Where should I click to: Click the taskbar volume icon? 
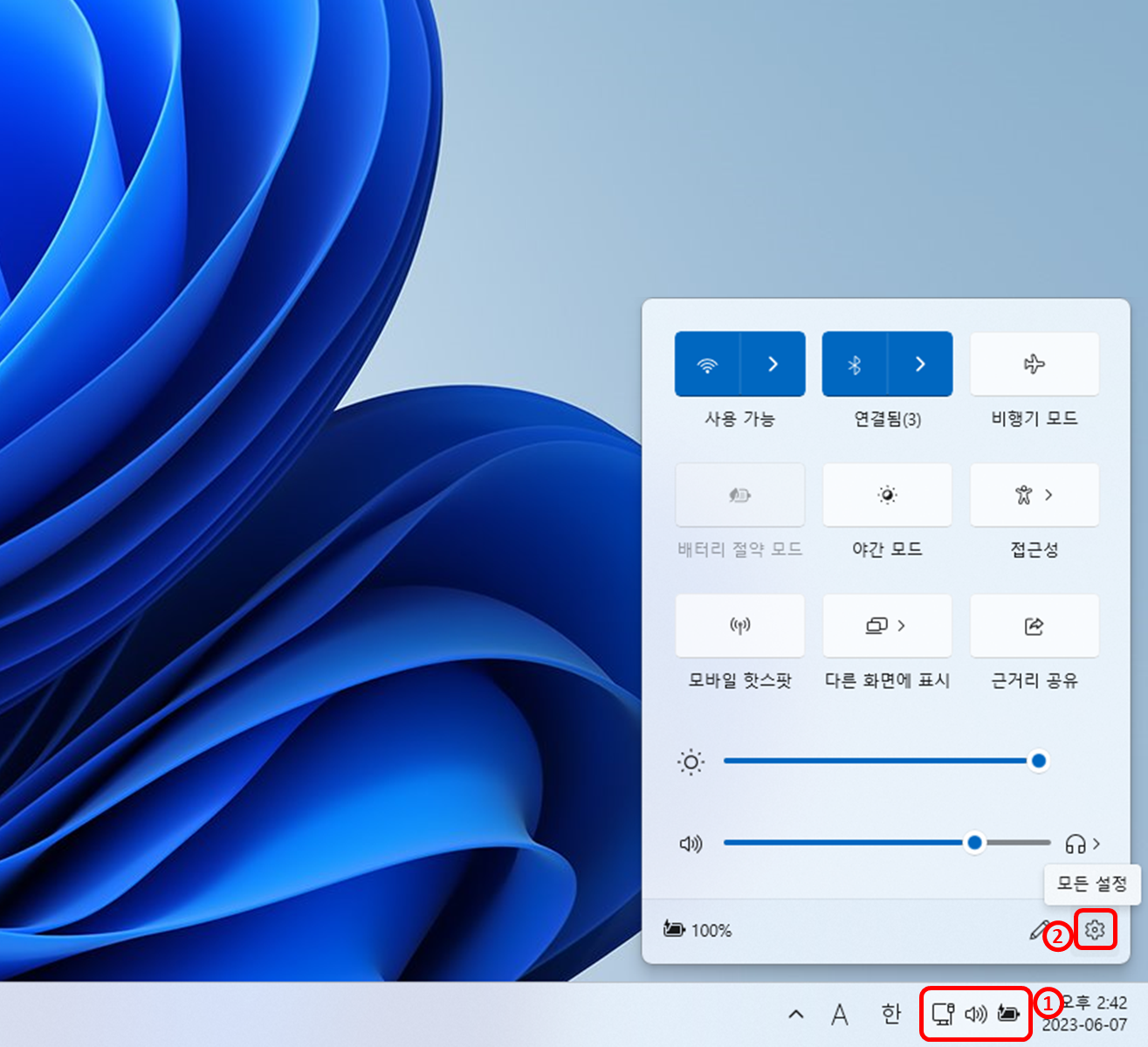pyautogui.click(x=976, y=1014)
